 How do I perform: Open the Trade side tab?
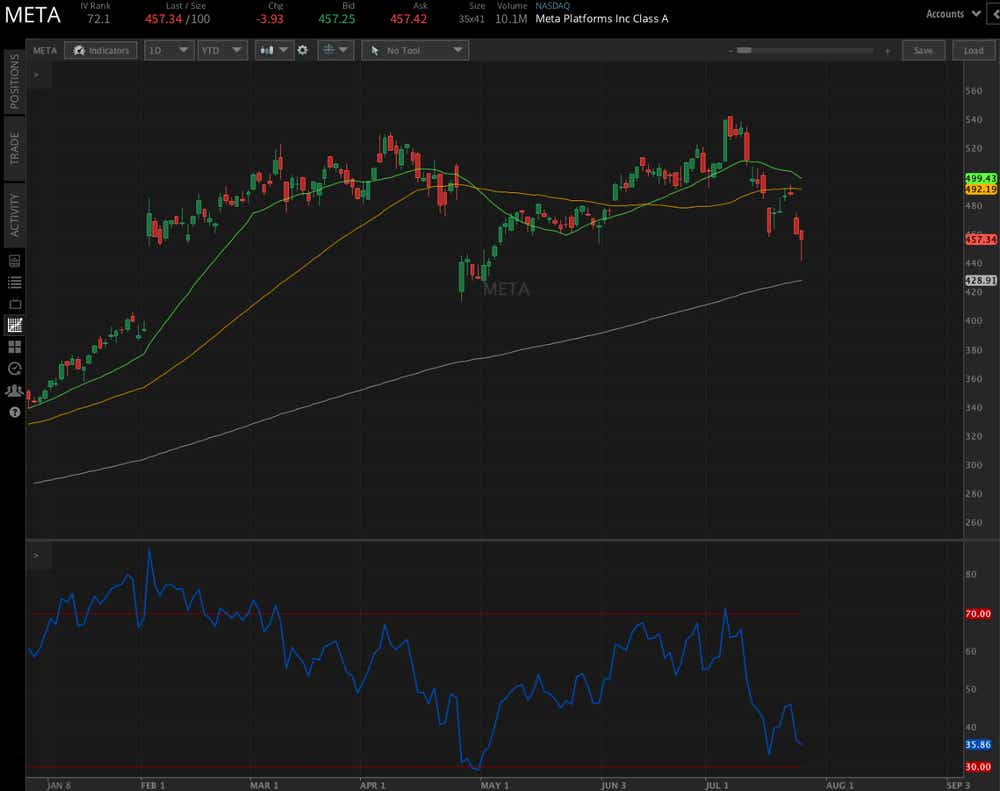click(15, 149)
